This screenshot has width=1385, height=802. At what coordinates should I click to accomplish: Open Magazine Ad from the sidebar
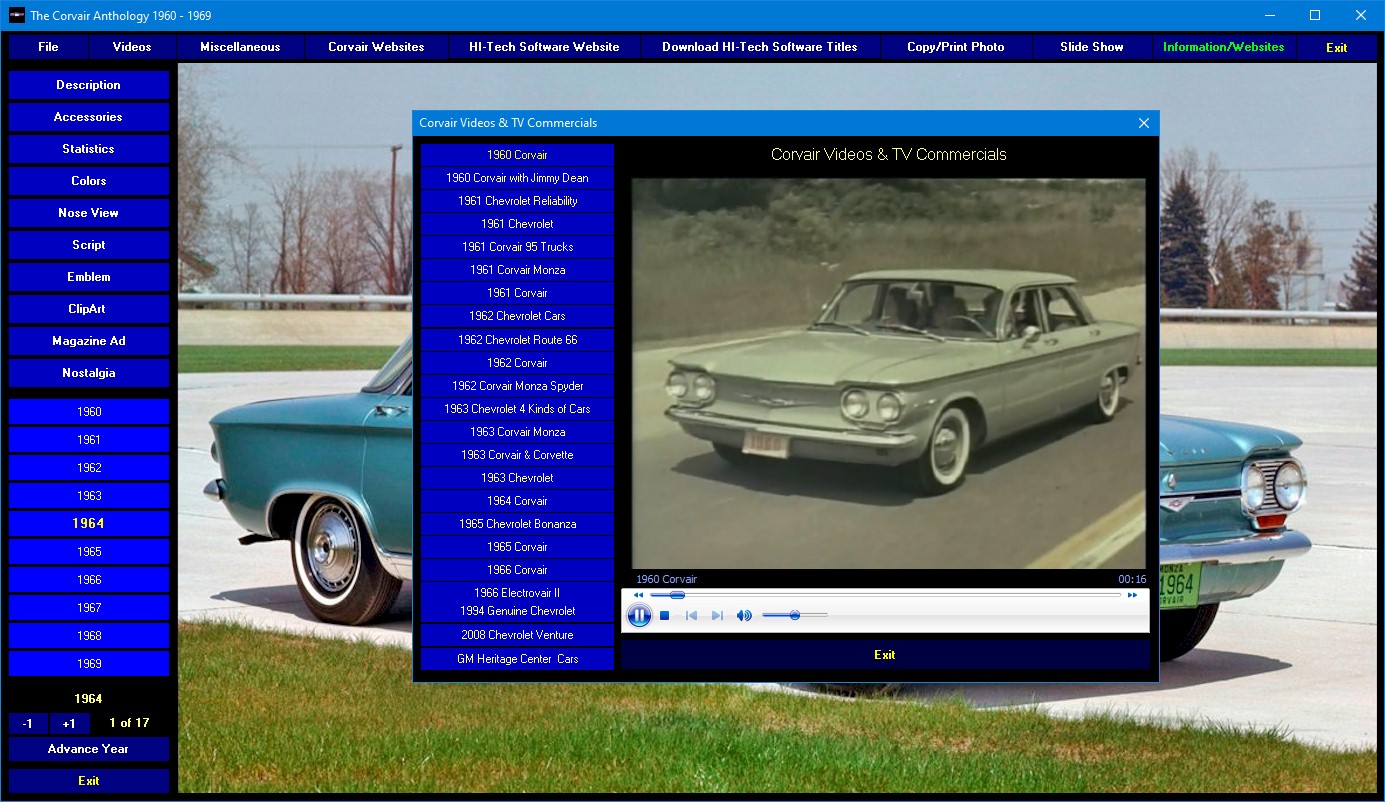pyautogui.click(x=89, y=341)
